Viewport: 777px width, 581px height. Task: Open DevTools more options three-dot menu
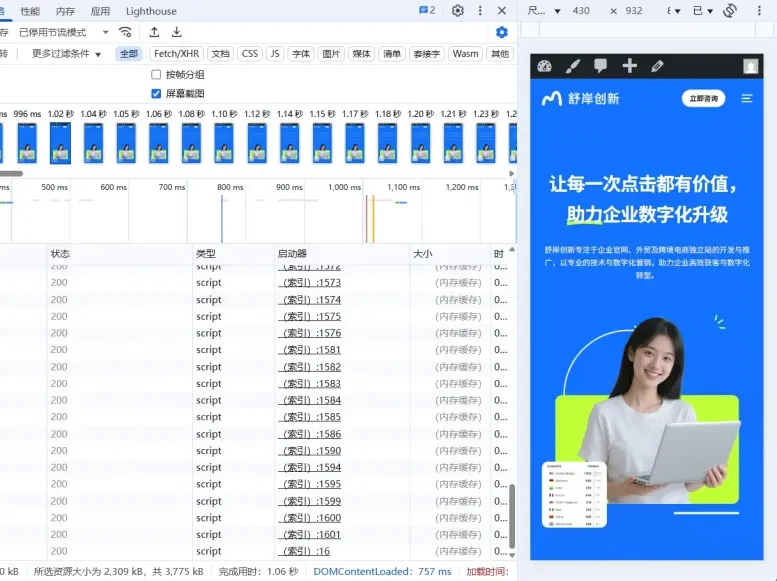[481, 11]
